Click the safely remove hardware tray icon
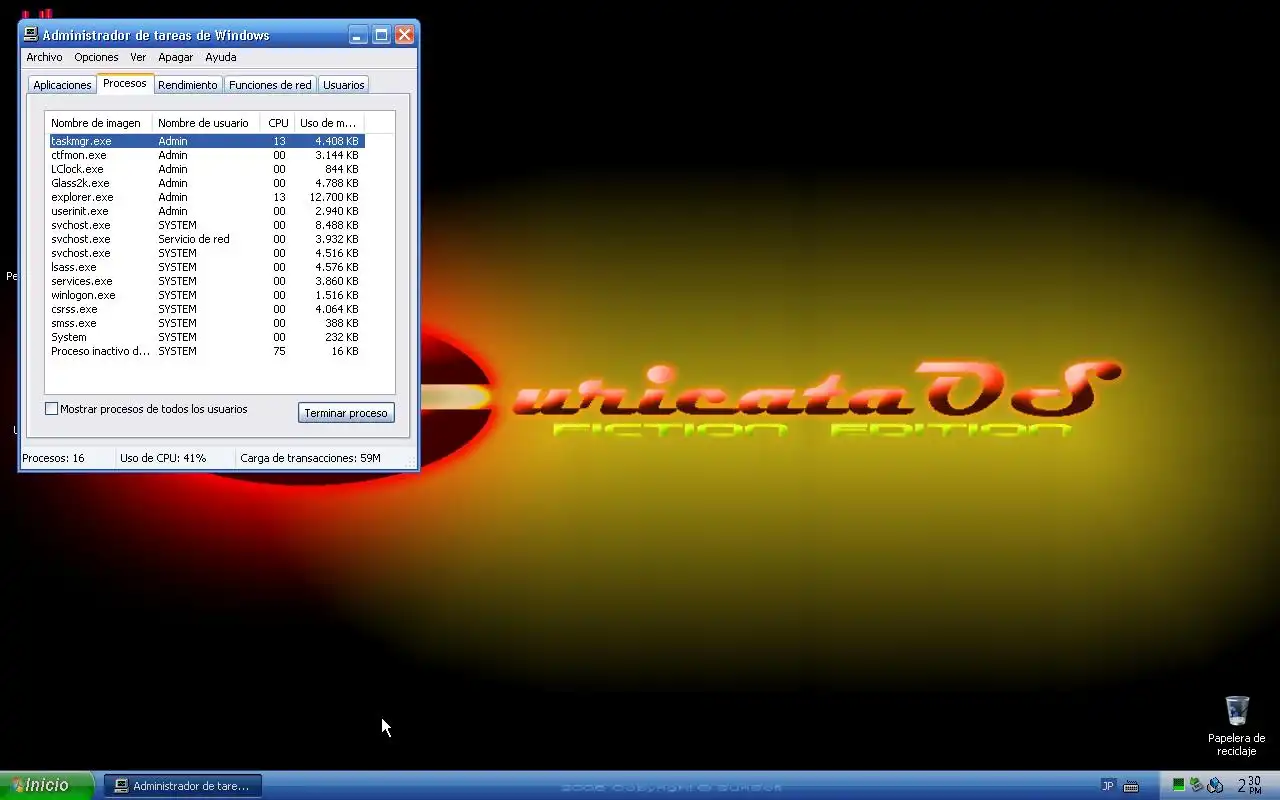The image size is (1280, 800). click(1196, 785)
